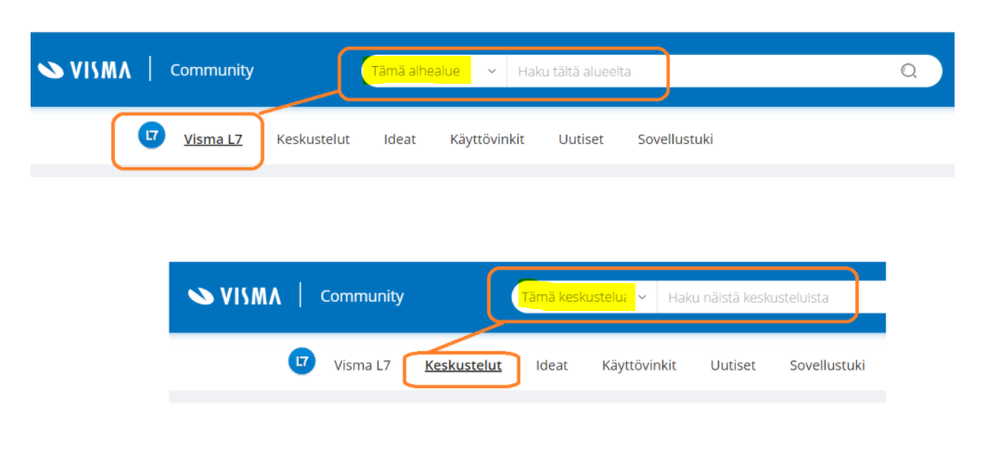Select the underlined Keskustelut tab
Screen dimensions: 999x455
point(463,366)
